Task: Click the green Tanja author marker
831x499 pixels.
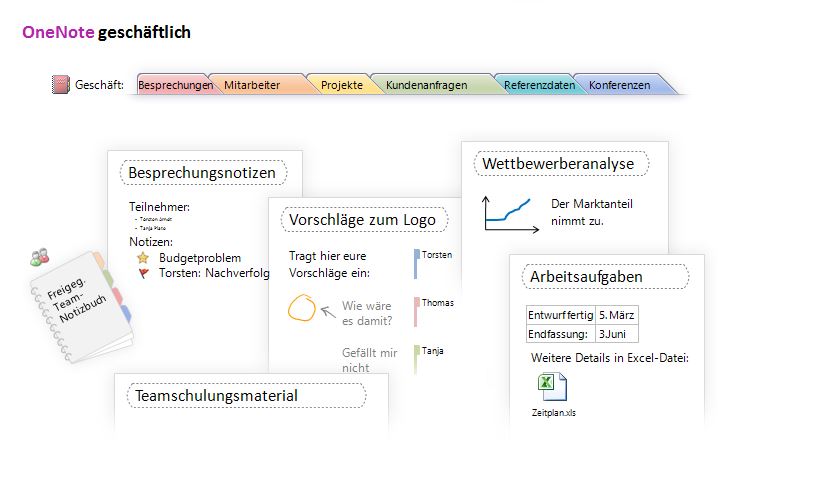Action: click(417, 360)
